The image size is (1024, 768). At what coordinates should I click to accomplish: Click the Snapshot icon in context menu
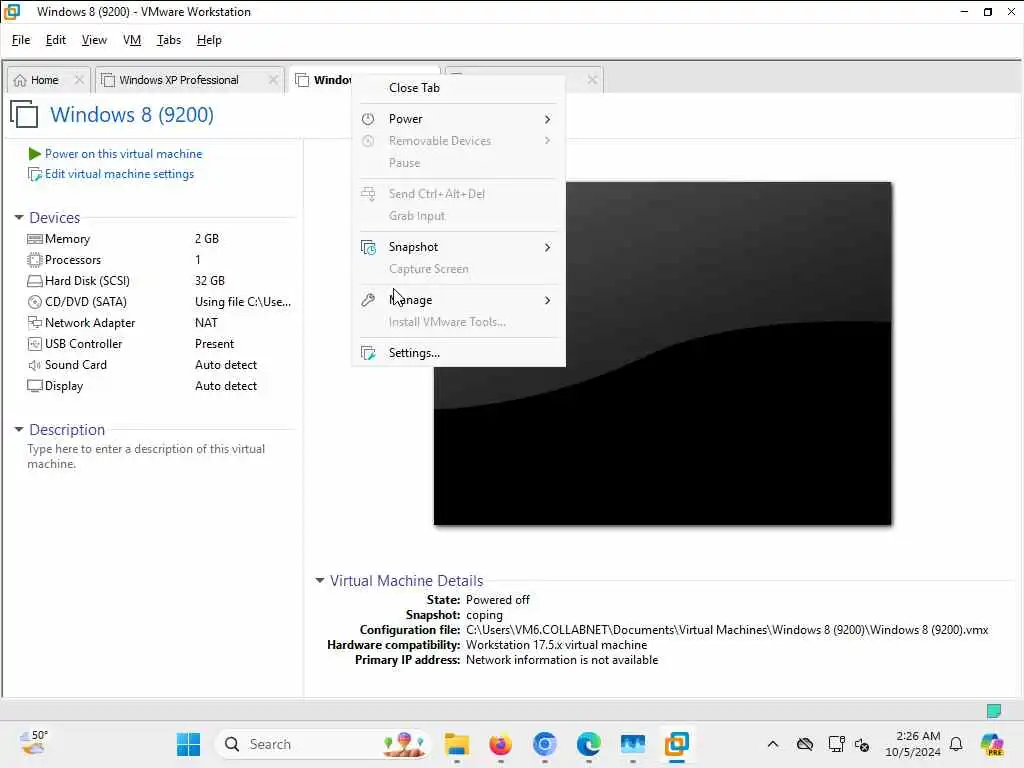coord(368,248)
